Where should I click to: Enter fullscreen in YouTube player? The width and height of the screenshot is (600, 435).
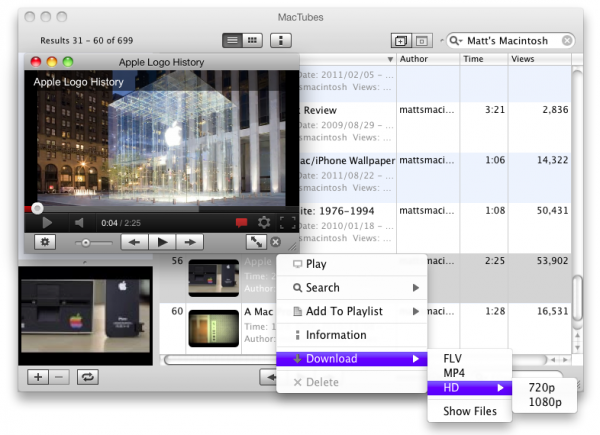(288, 223)
